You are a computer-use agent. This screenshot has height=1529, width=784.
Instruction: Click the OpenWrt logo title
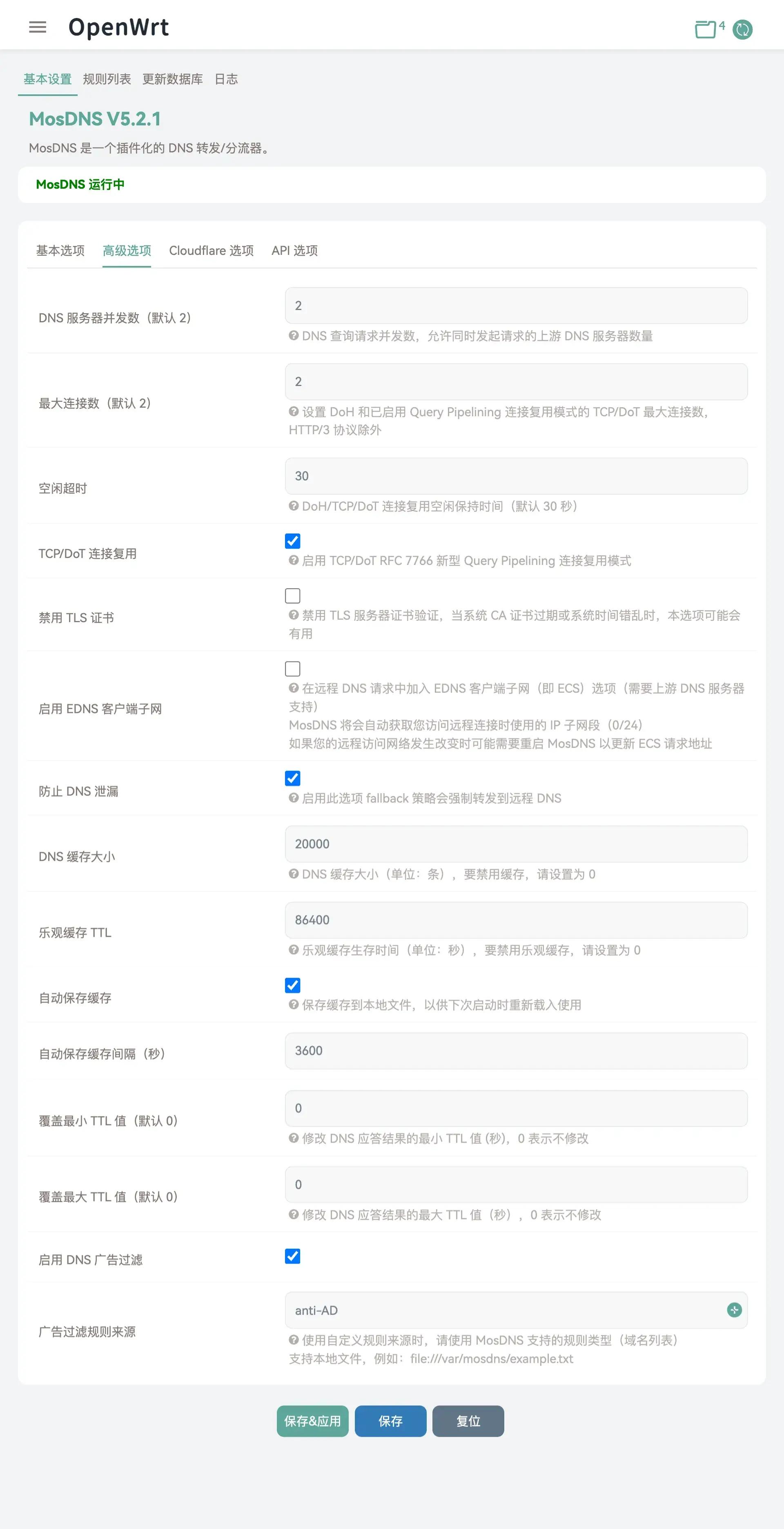119,27
